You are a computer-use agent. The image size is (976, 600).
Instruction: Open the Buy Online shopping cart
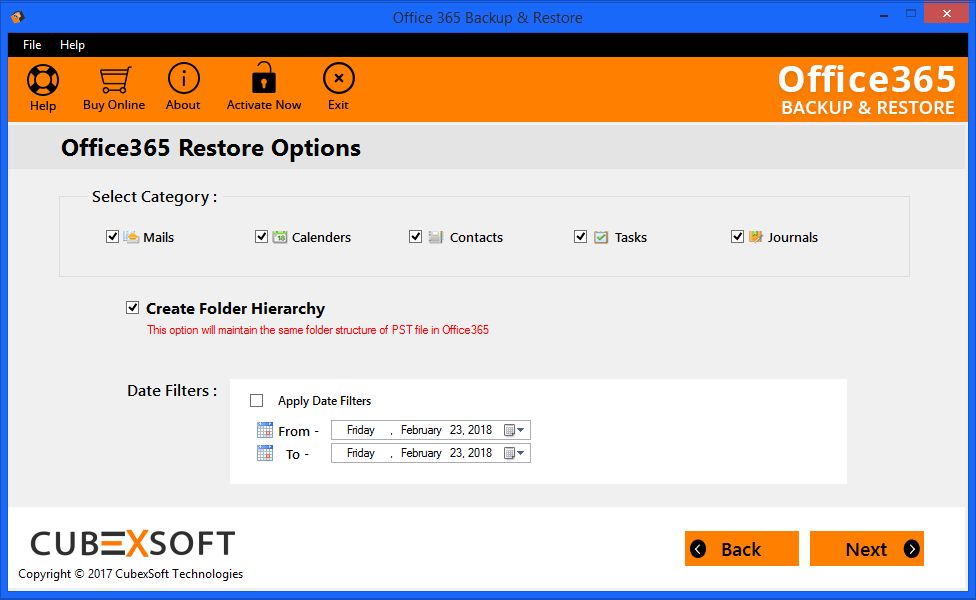[114, 80]
